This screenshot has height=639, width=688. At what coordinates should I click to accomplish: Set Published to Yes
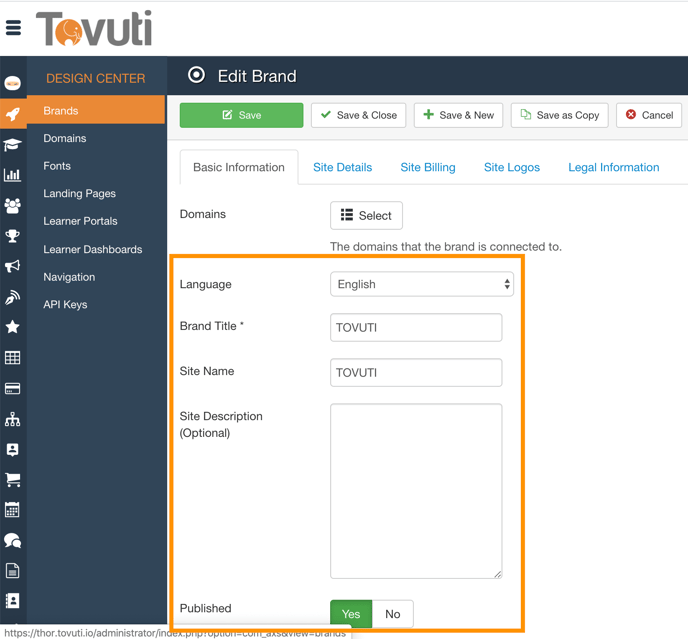tap(351, 614)
